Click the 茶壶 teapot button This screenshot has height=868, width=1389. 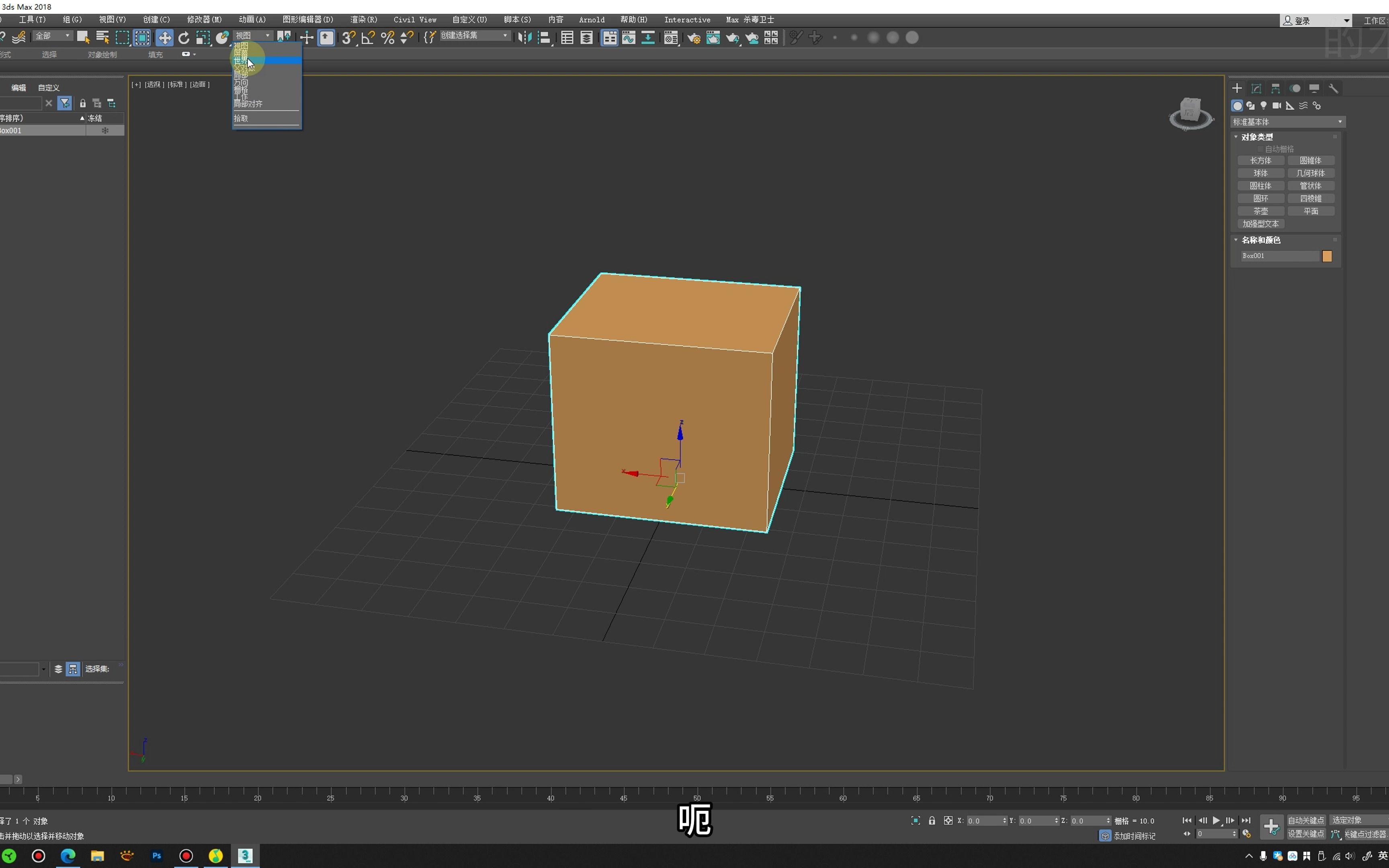pyautogui.click(x=1260, y=211)
